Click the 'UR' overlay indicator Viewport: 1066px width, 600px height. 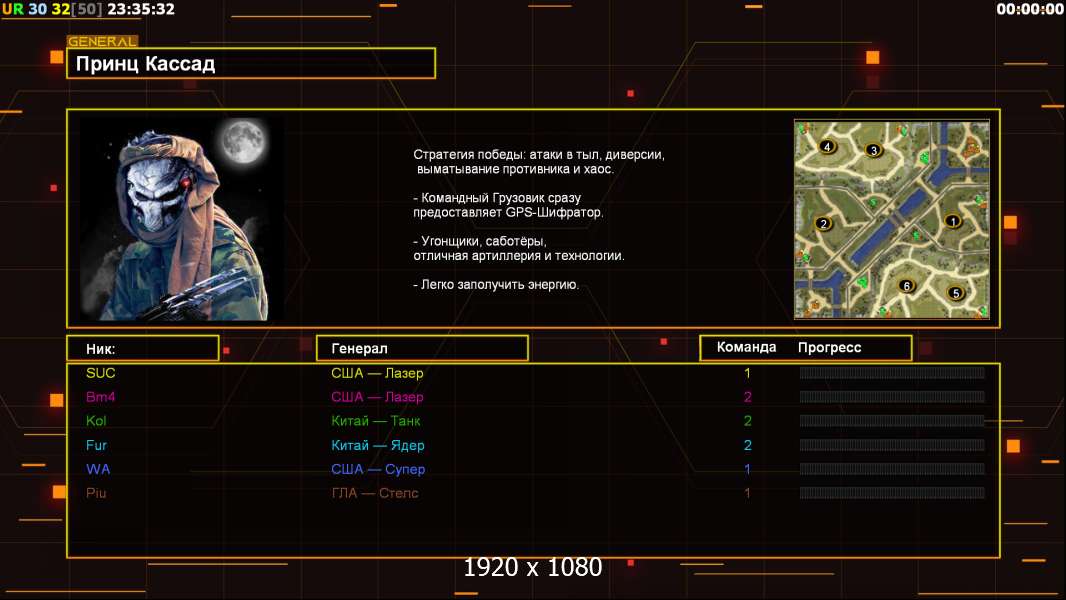(x=12, y=9)
